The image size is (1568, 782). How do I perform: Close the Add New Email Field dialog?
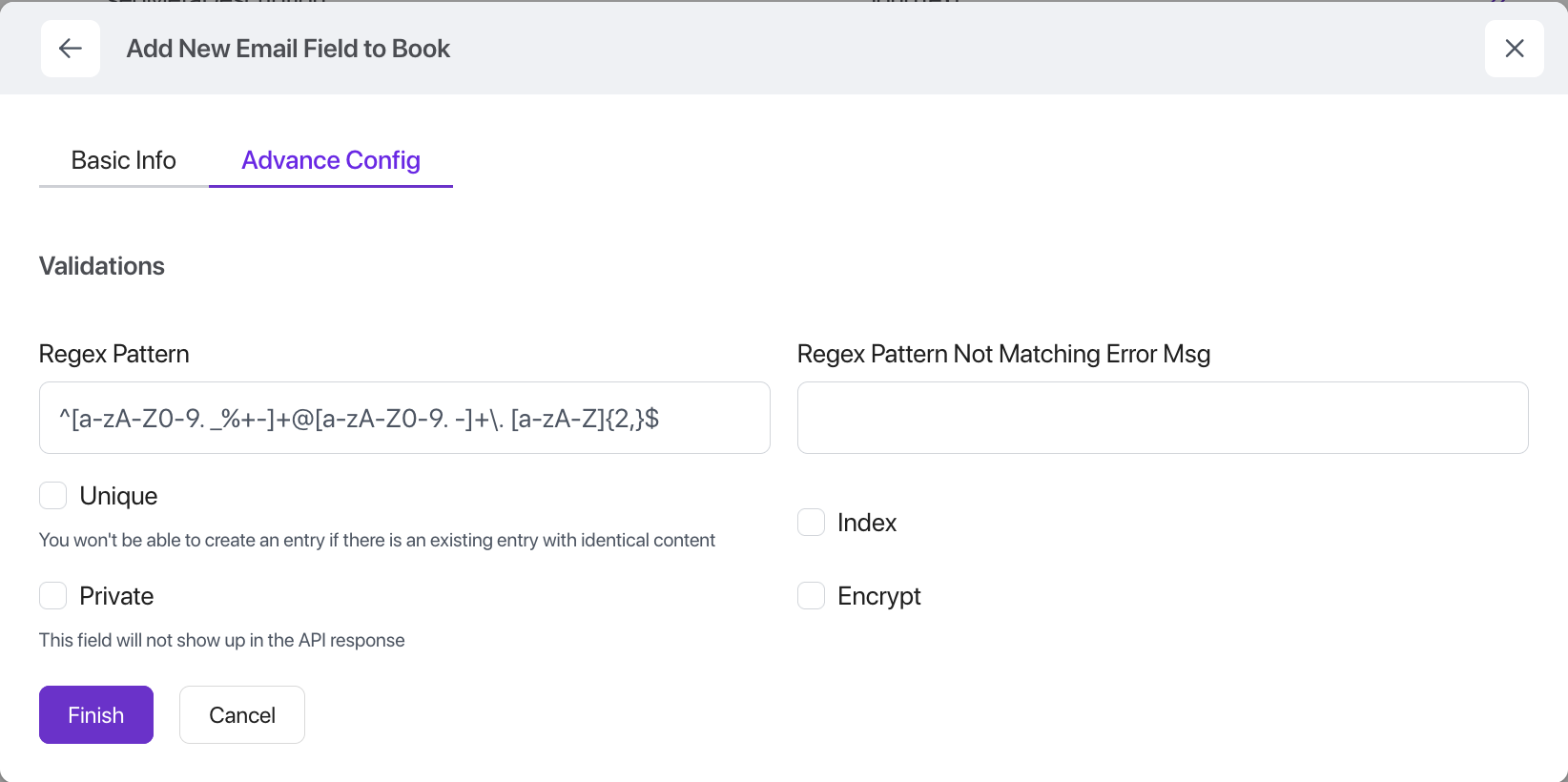point(1514,49)
